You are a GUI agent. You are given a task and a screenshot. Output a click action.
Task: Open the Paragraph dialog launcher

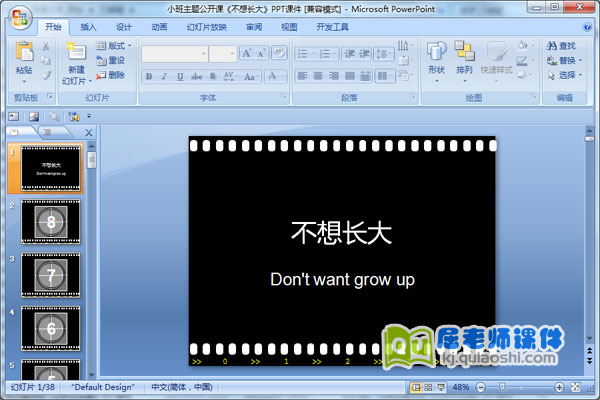tap(412, 96)
